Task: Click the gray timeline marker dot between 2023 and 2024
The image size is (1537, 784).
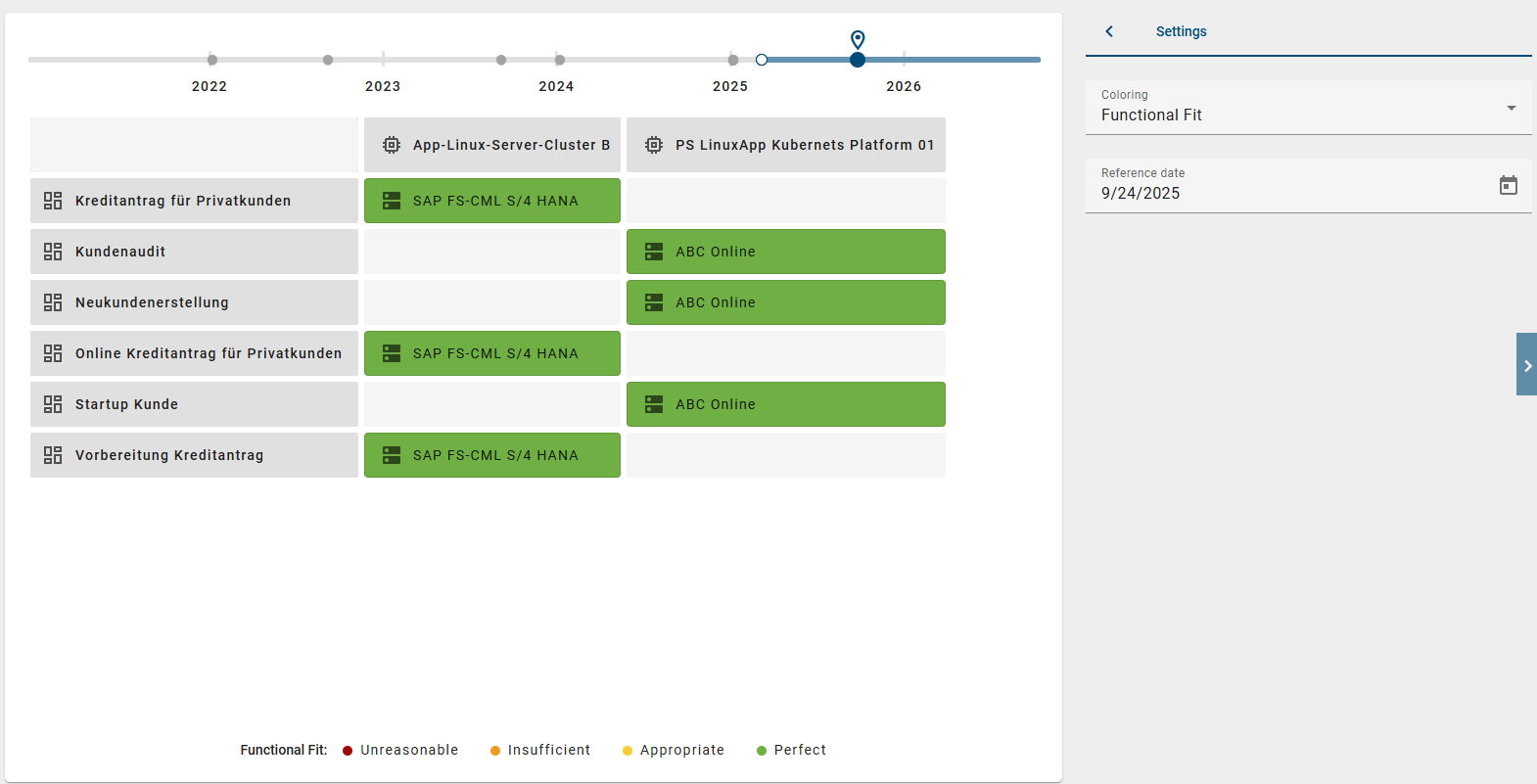Action: click(501, 60)
